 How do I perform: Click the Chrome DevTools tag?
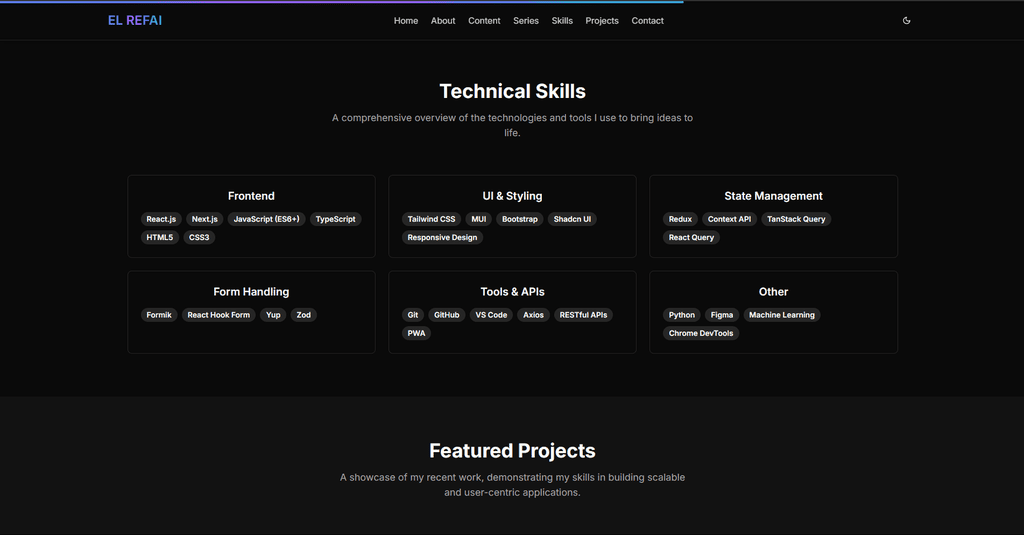click(701, 333)
